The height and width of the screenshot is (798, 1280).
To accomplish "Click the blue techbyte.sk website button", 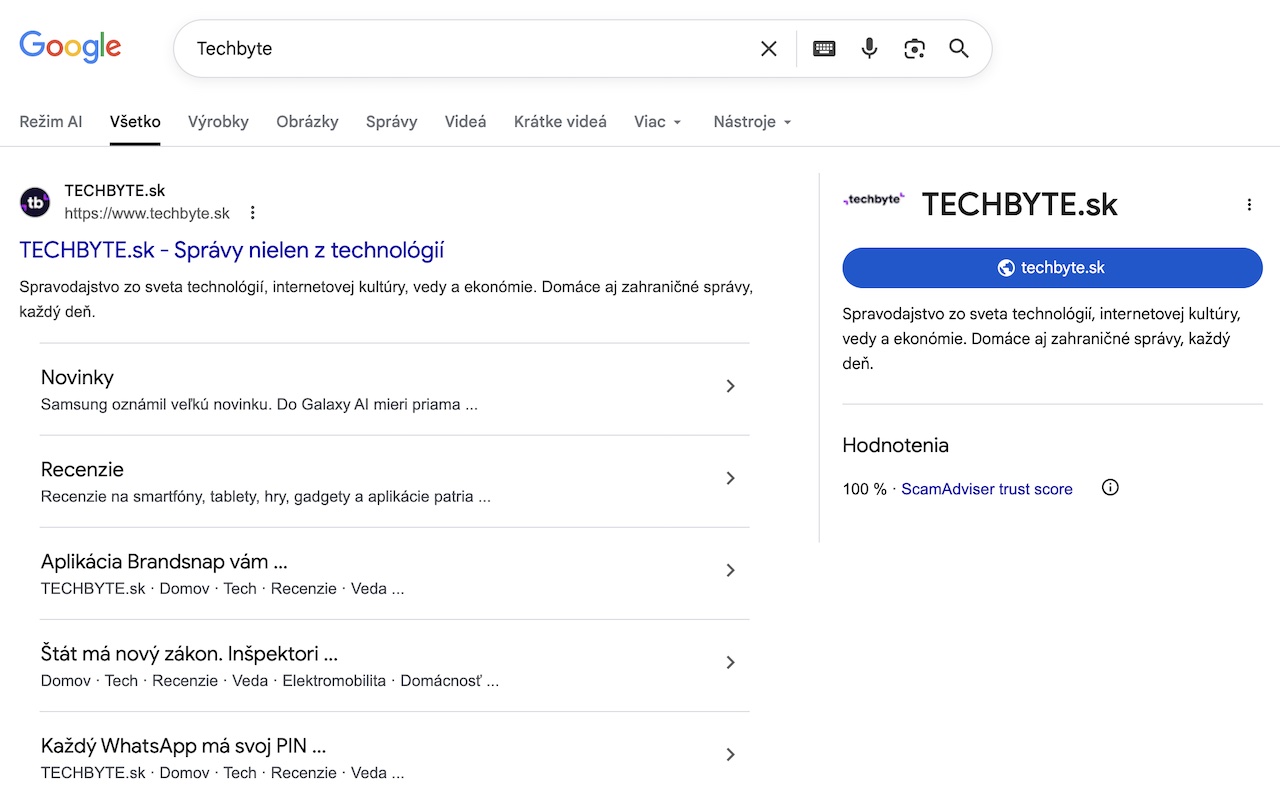I will [1052, 268].
